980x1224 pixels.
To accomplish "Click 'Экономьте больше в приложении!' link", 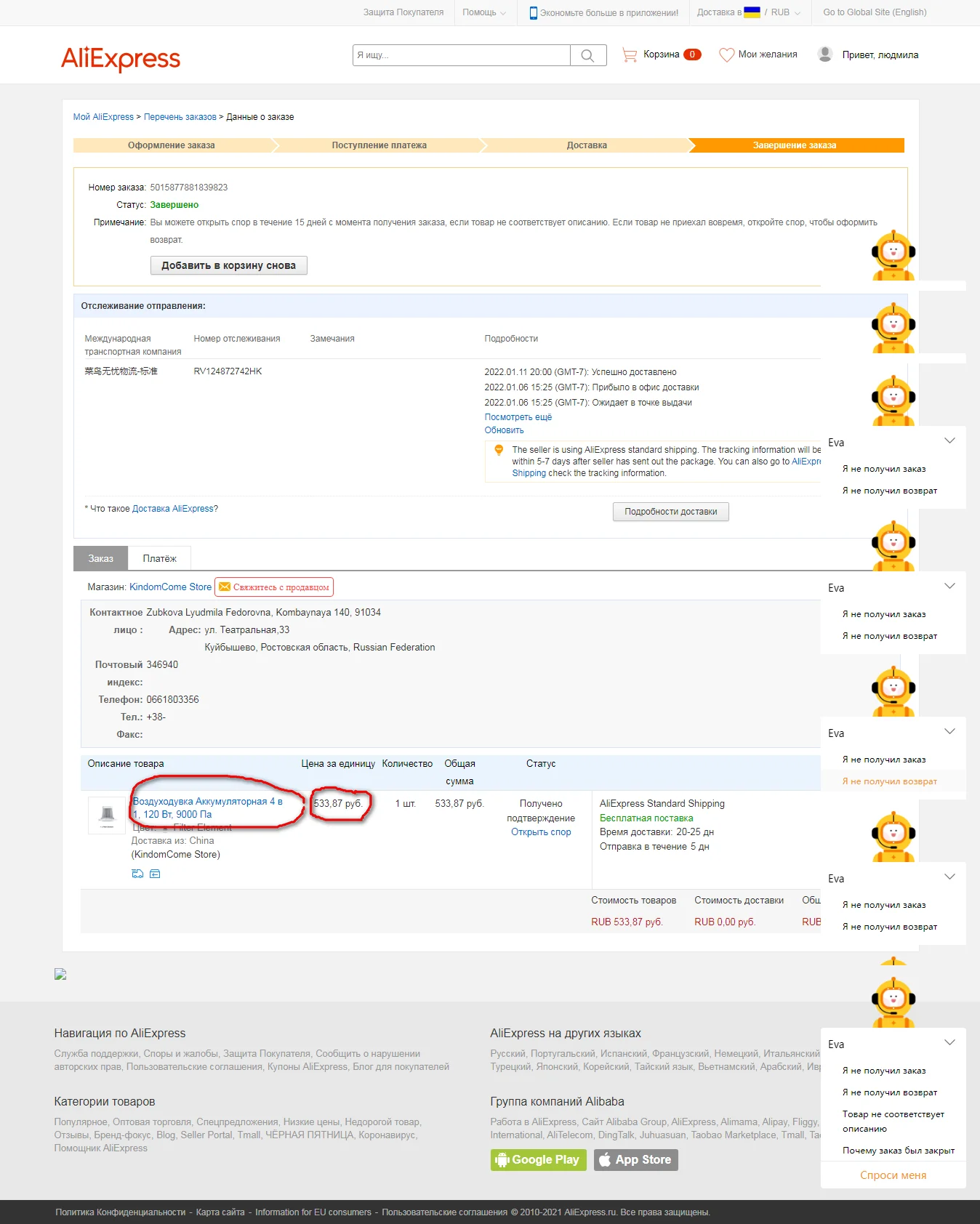I will tap(609, 12).
